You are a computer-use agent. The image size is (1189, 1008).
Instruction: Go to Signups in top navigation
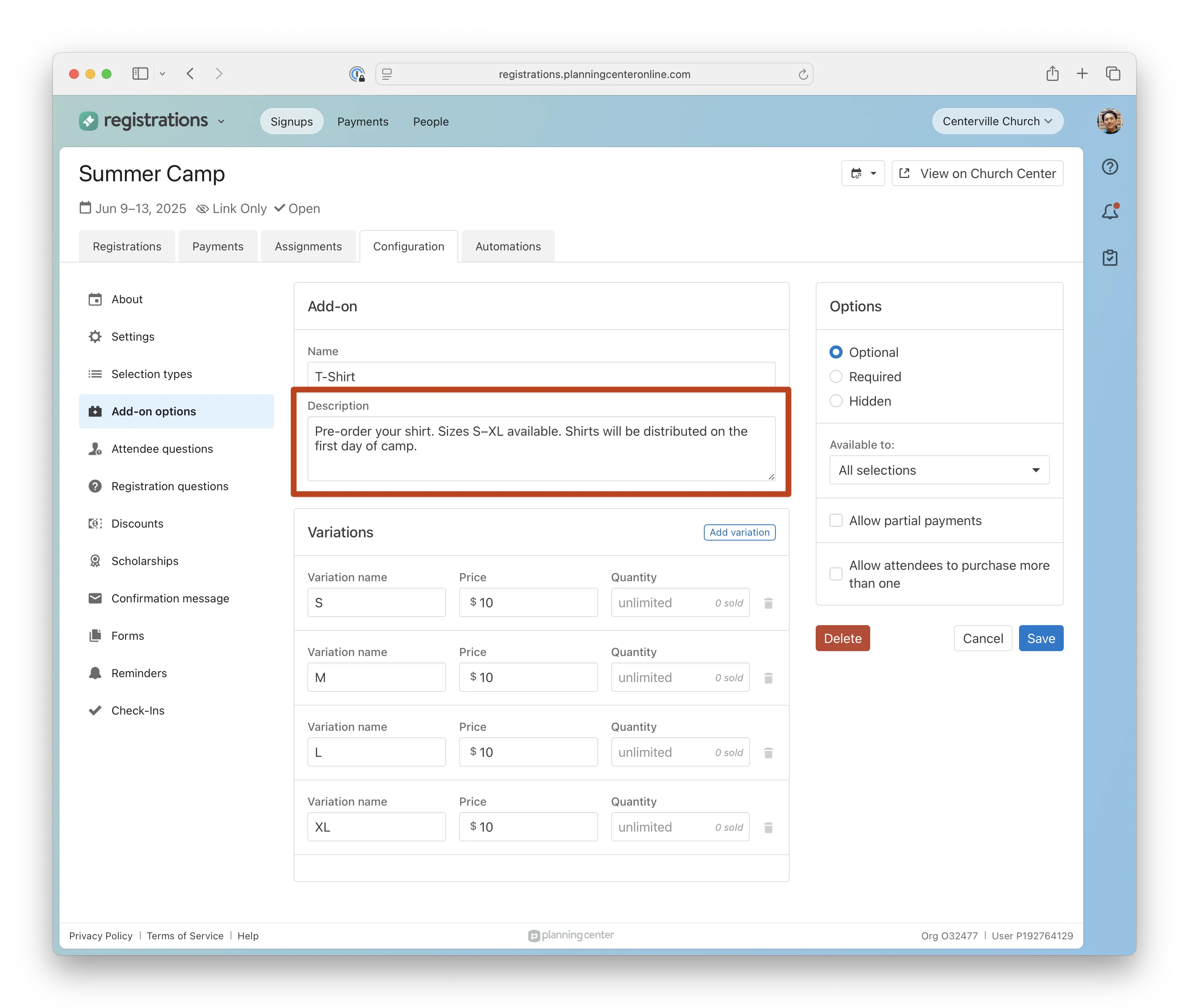(292, 121)
